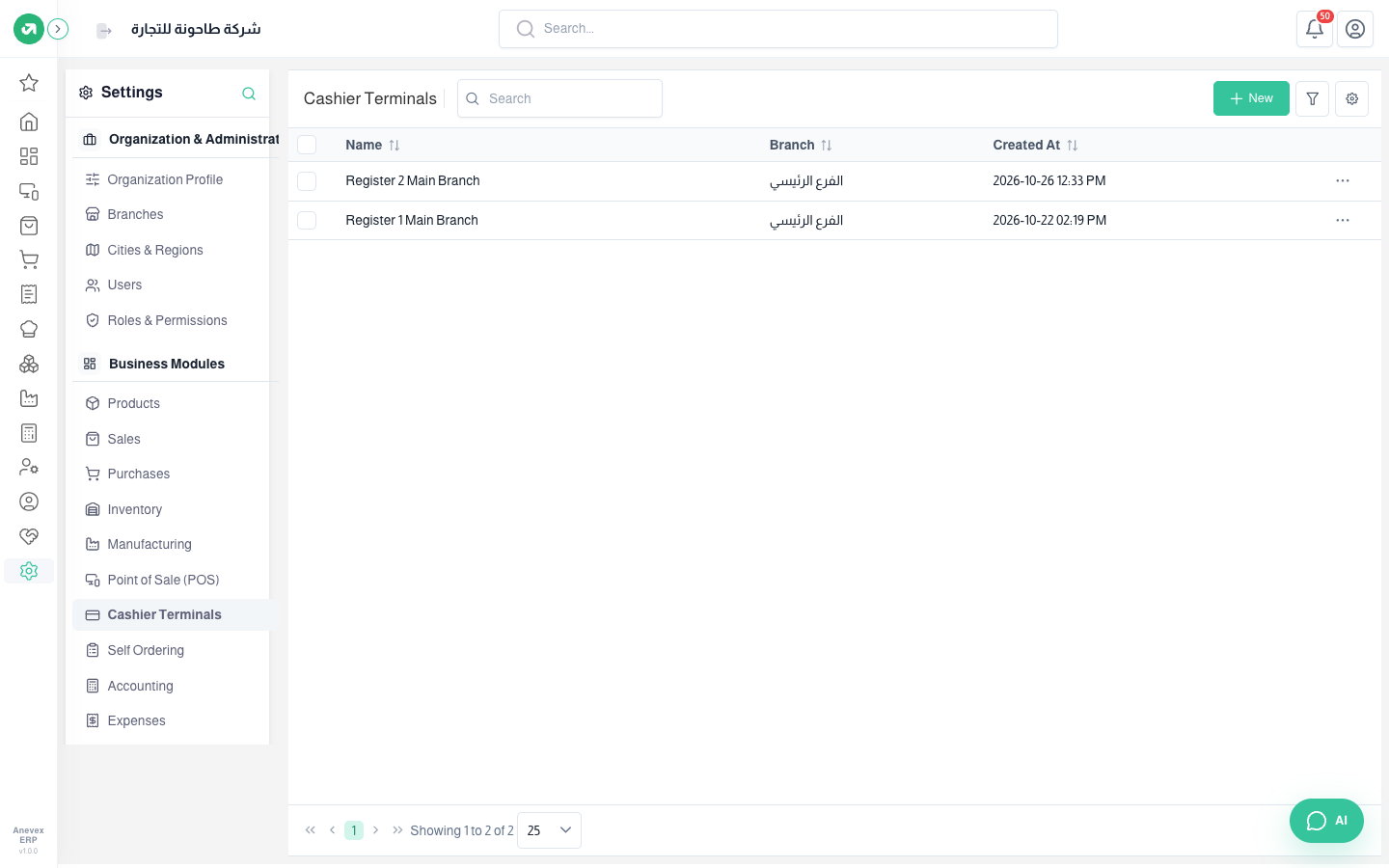Screen dimensions: 1389x868
Task: Focus the Cashier Terminals search field
Action: point(559,98)
